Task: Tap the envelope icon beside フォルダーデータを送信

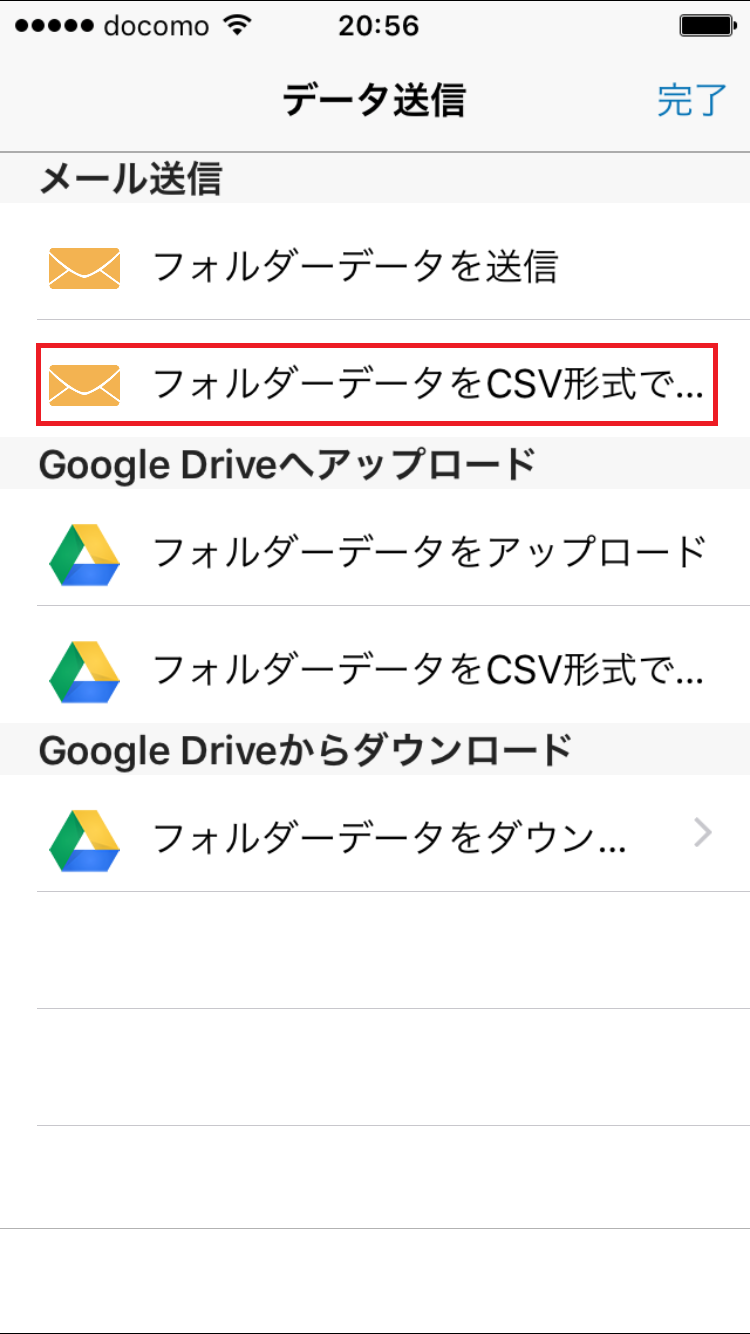Action: point(84,268)
